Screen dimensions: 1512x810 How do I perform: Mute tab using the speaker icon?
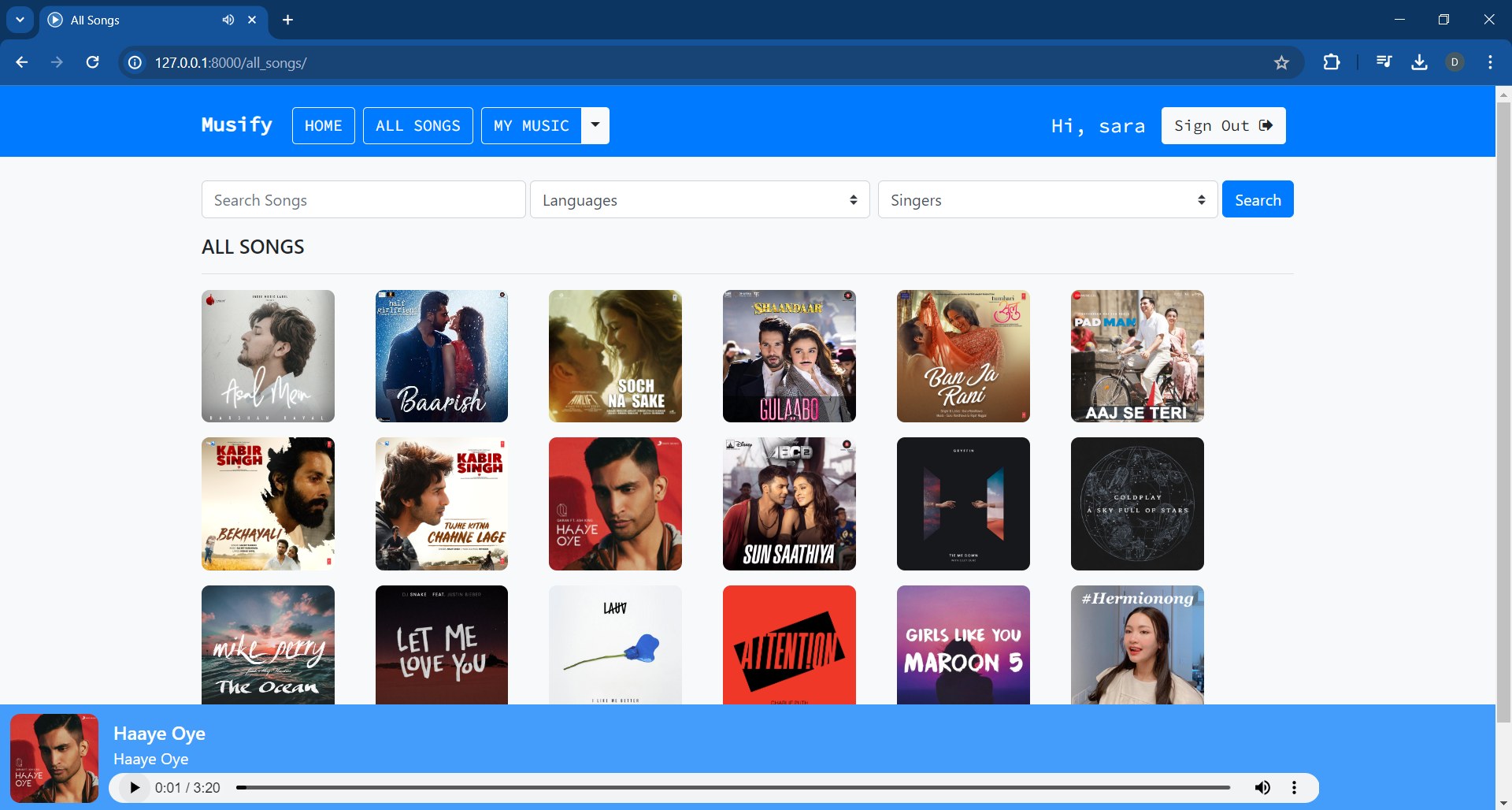(228, 20)
